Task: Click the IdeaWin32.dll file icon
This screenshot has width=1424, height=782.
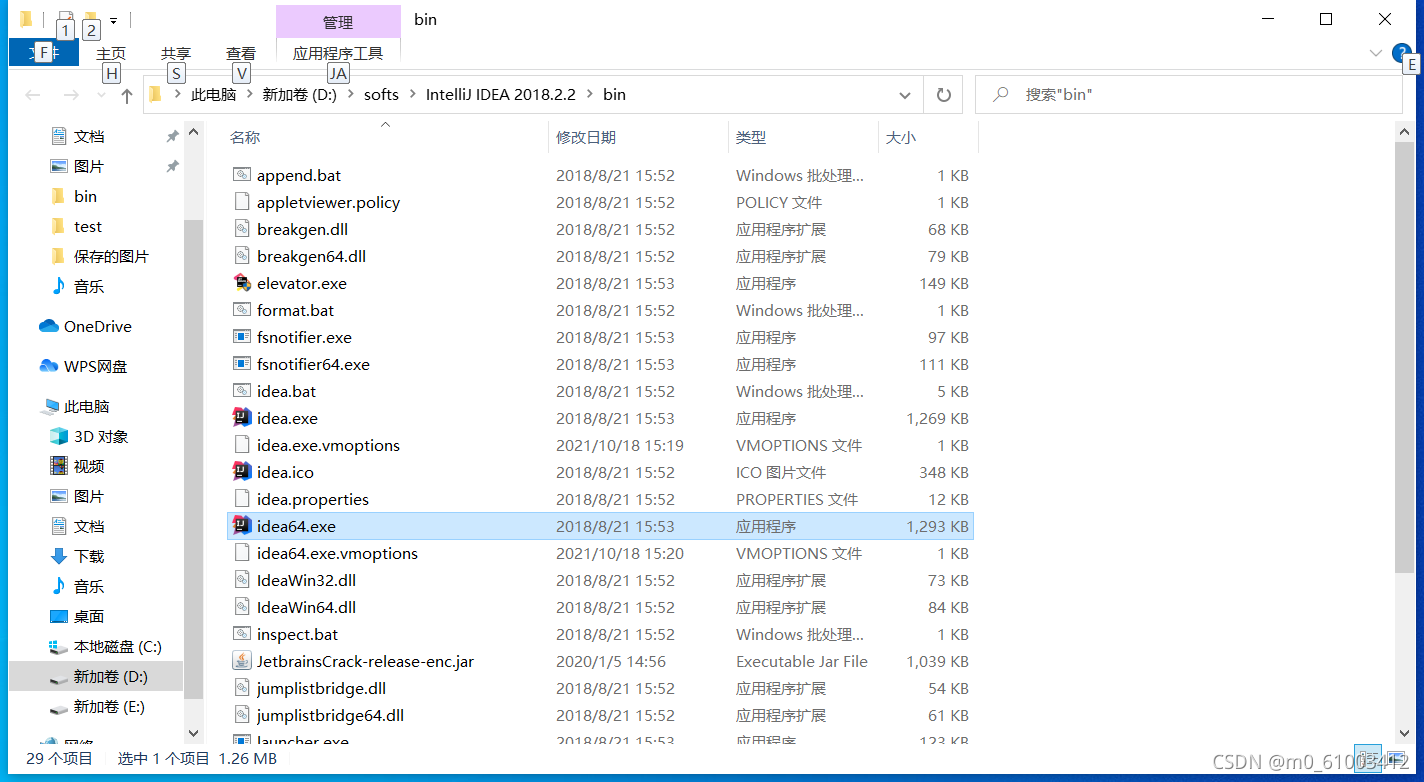Action: pos(241,580)
